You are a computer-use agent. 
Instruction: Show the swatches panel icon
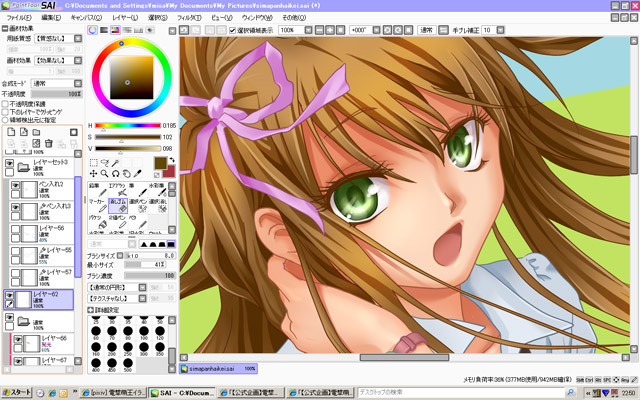pyautogui.click(x=138, y=30)
